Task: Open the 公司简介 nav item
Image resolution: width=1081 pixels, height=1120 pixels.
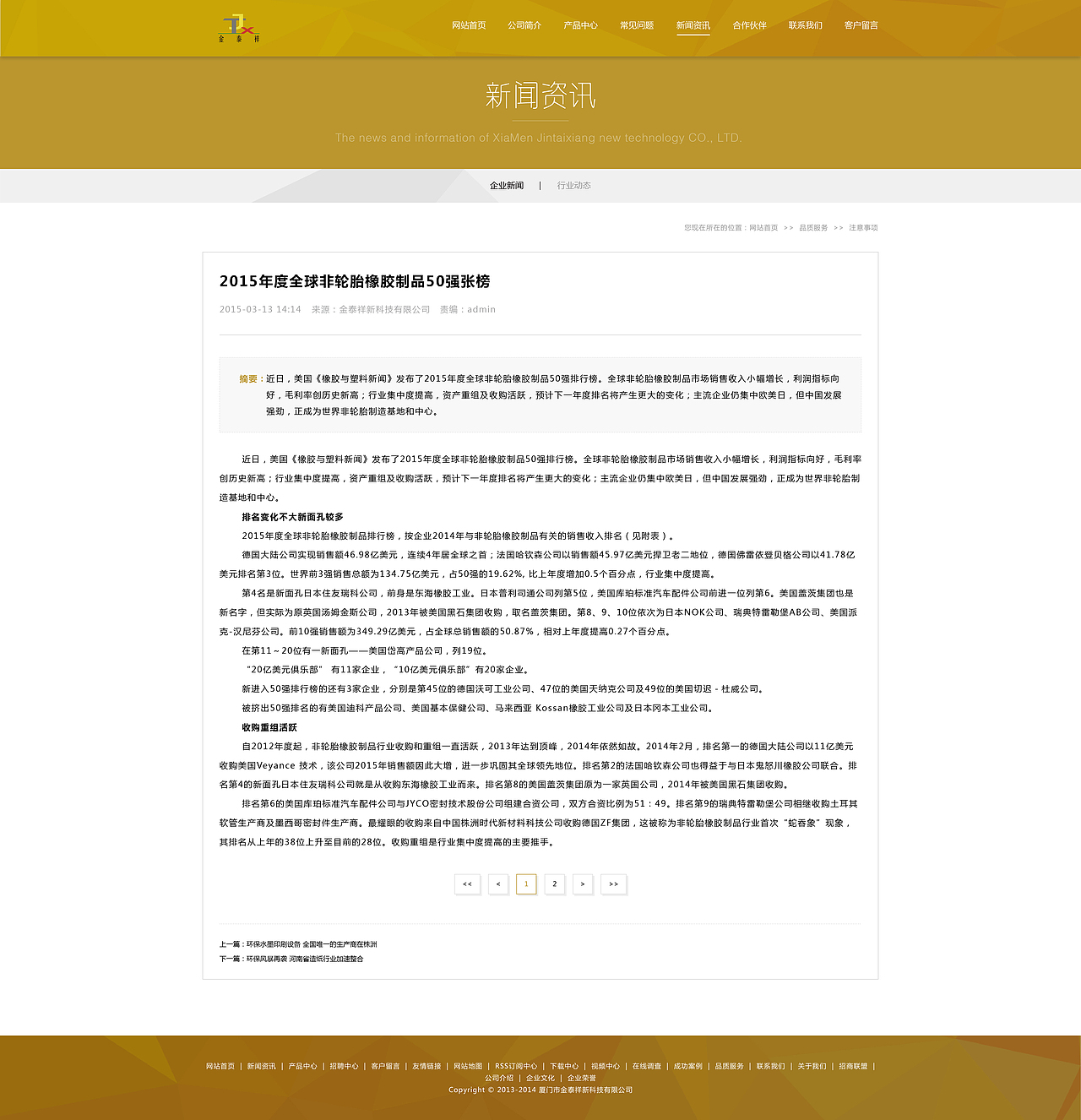Action: pyautogui.click(x=524, y=25)
